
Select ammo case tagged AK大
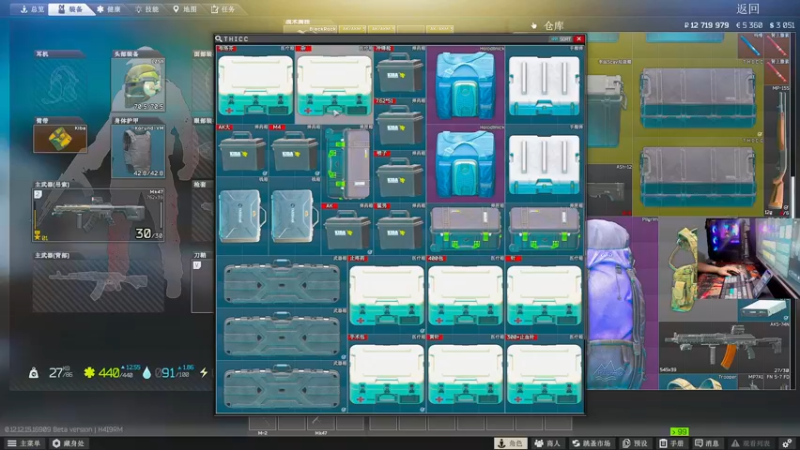pos(242,151)
